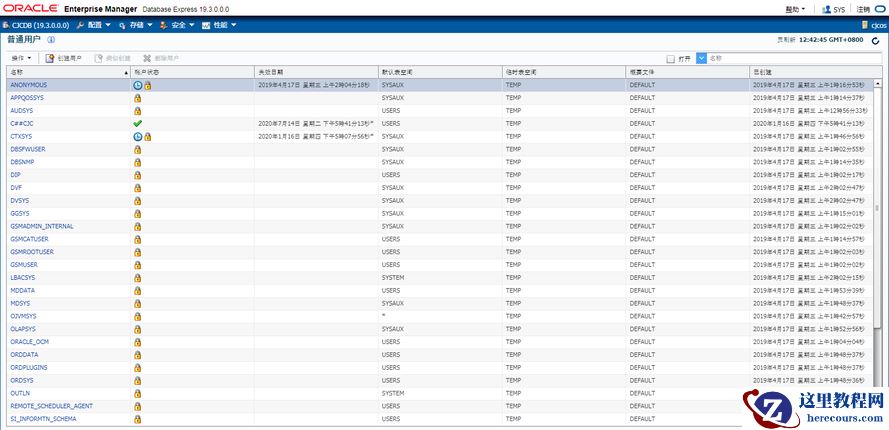The width and height of the screenshot is (889, 430).
Task: Click the lock icon in the OLAPSYS row
Action: (x=137, y=329)
